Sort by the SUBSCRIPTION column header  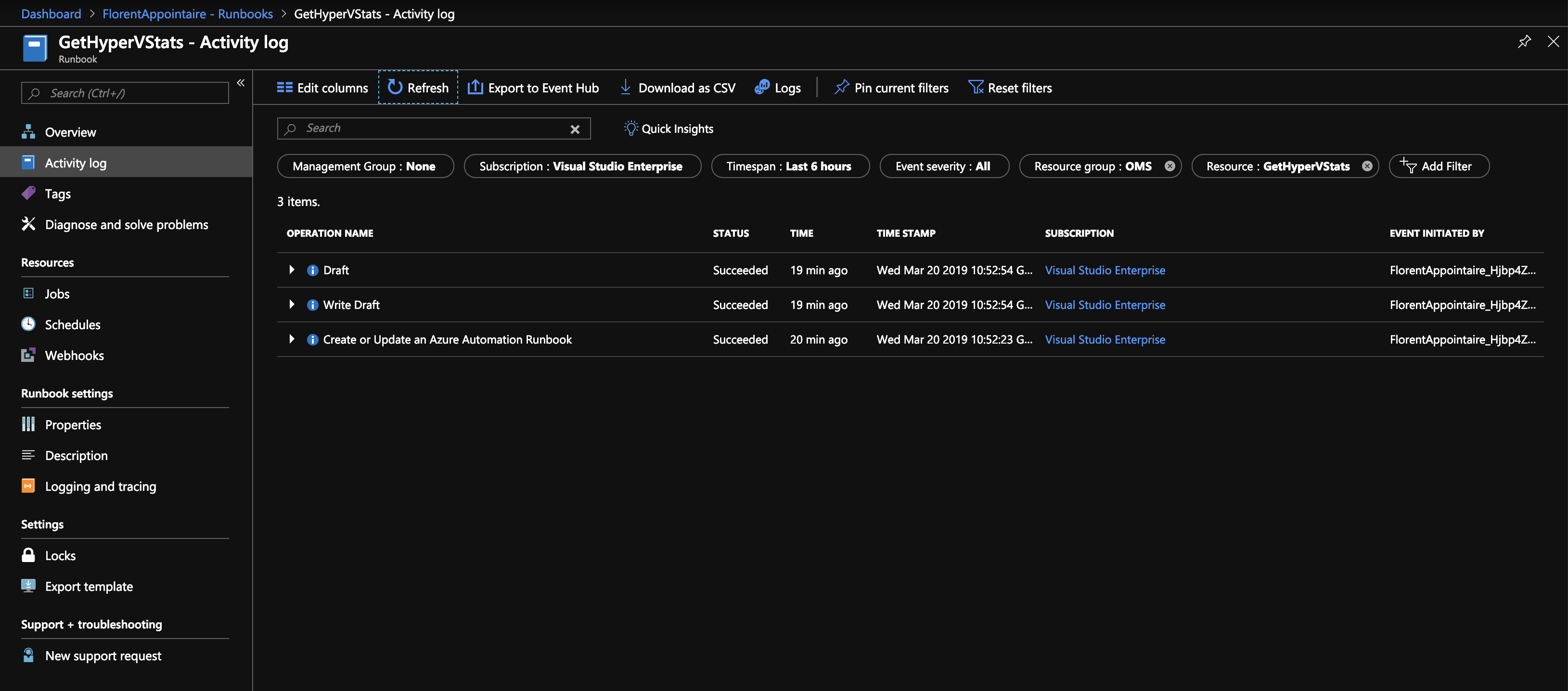(x=1079, y=233)
